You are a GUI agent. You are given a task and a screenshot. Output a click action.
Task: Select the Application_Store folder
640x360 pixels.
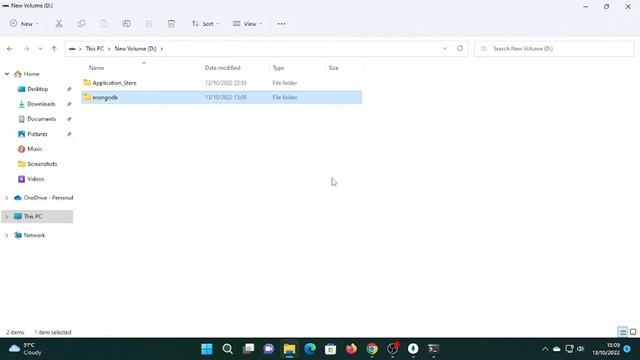(221, 83)
